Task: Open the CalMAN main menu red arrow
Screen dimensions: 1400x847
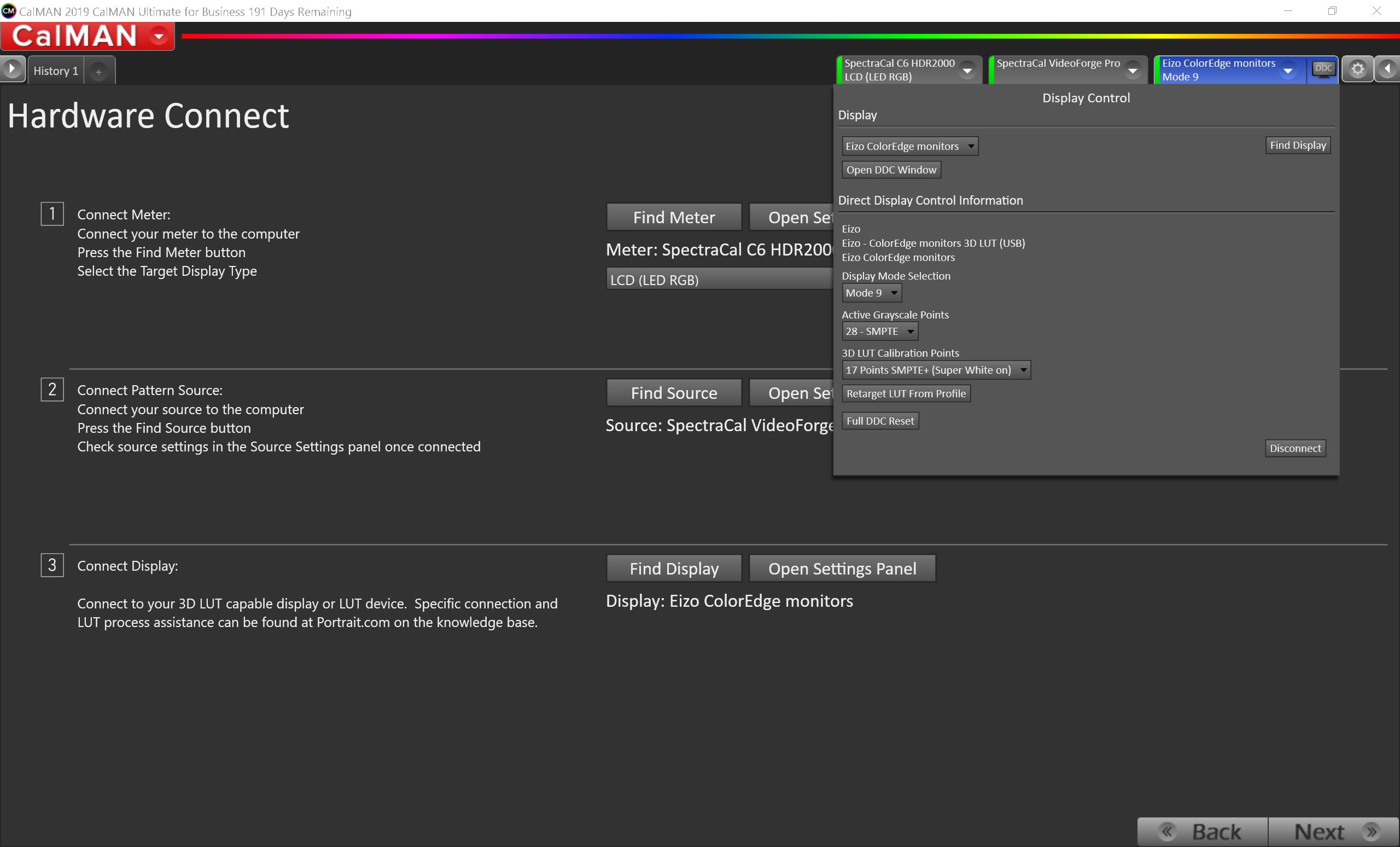Action: tap(159, 36)
